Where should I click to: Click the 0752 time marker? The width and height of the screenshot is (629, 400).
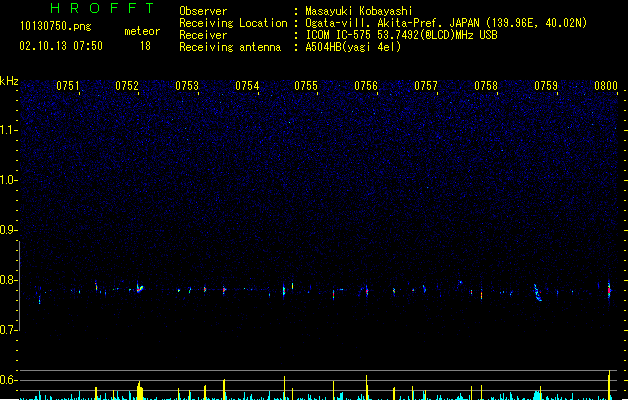(127, 86)
